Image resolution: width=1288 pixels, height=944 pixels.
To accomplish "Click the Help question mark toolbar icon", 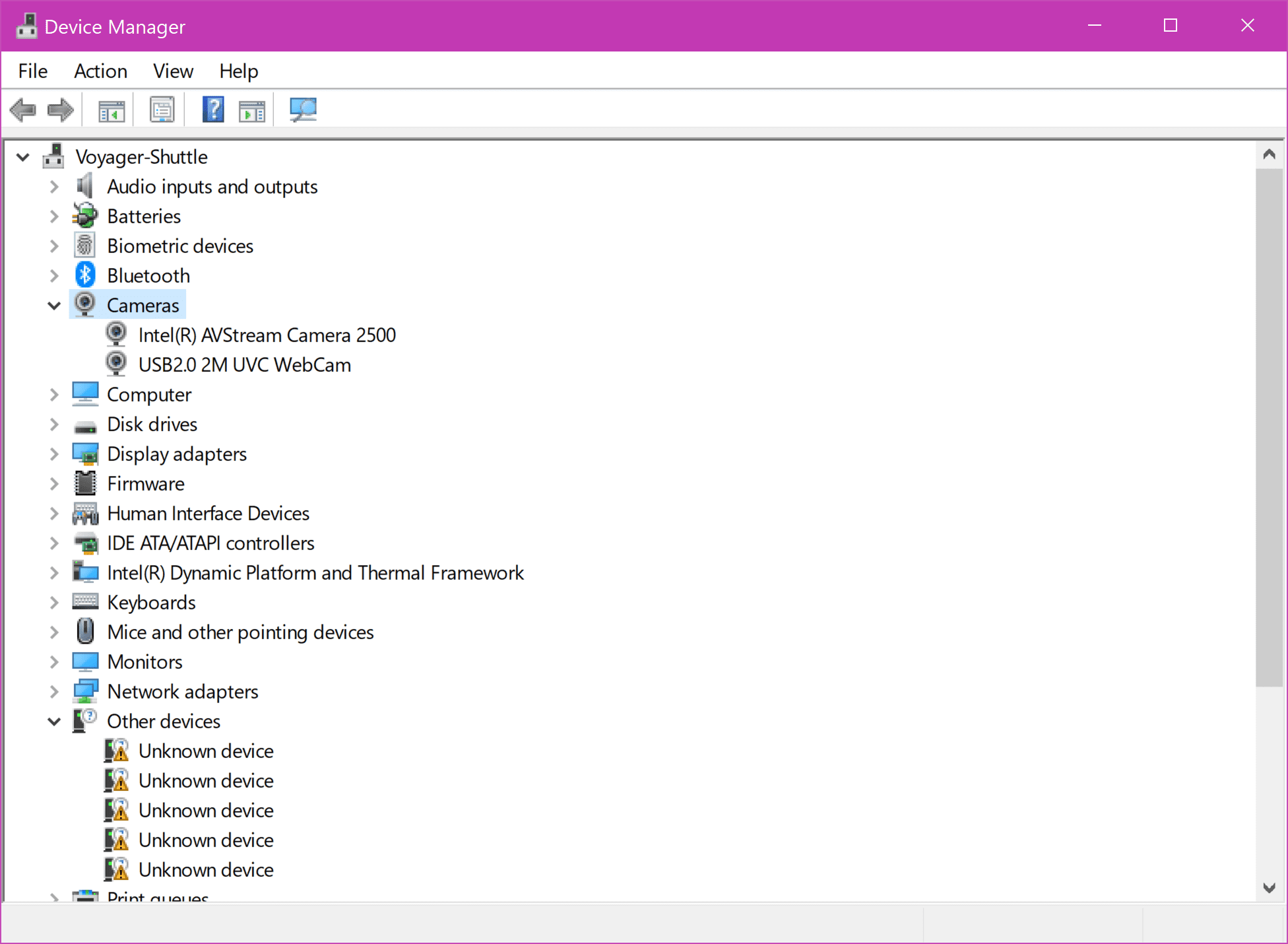I will coord(213,110).
